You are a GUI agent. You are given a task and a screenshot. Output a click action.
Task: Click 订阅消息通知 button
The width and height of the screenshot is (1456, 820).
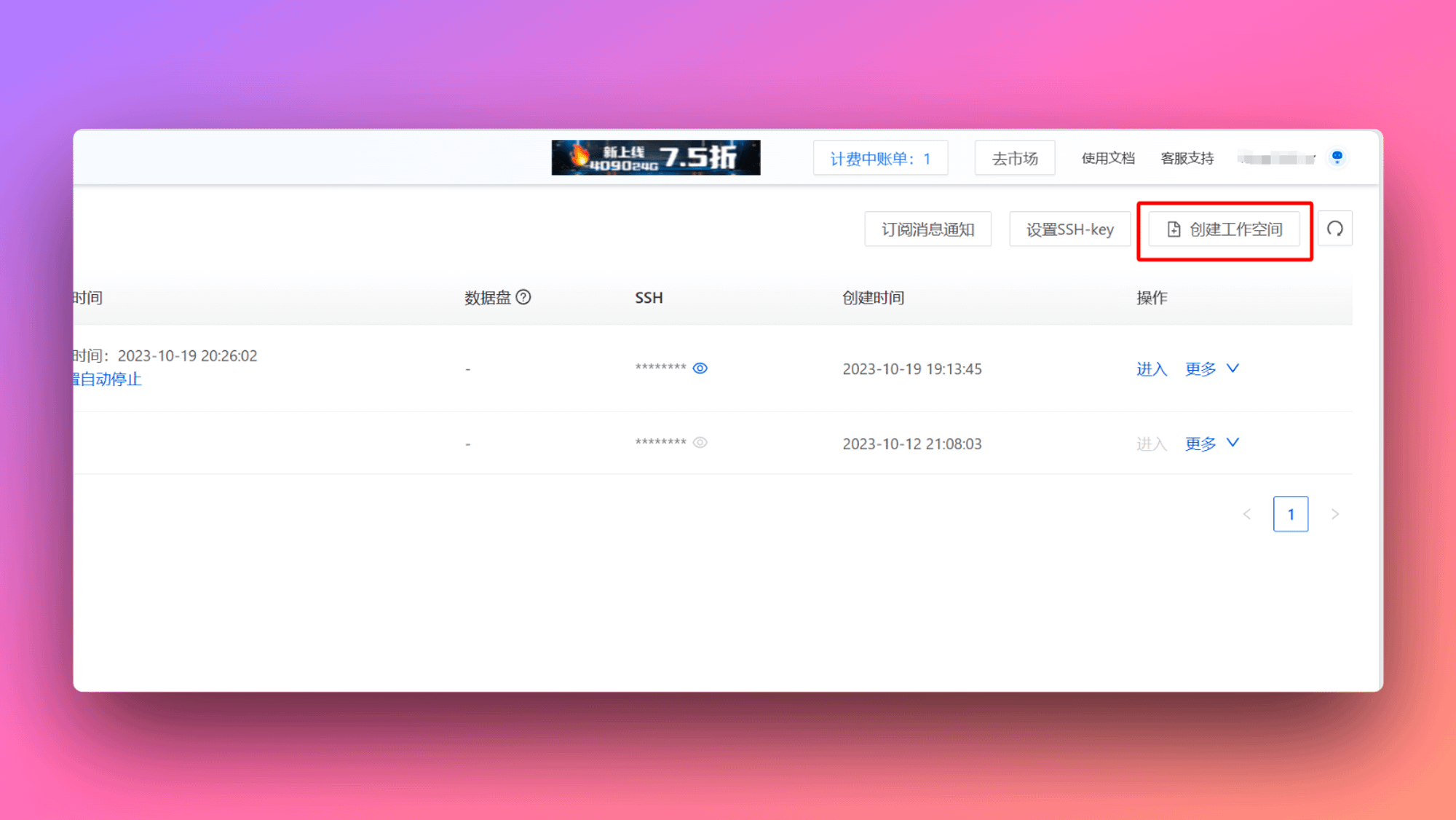pyautogui.click(x=927, y=229)
